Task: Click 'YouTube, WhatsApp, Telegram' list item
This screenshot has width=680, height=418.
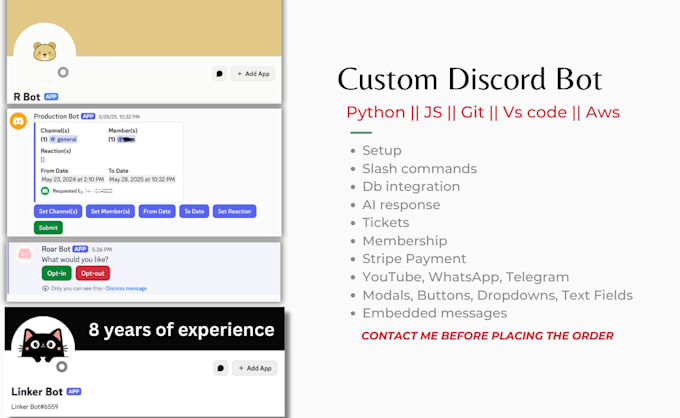Action: pyautogui.click(x=466, y=277)
